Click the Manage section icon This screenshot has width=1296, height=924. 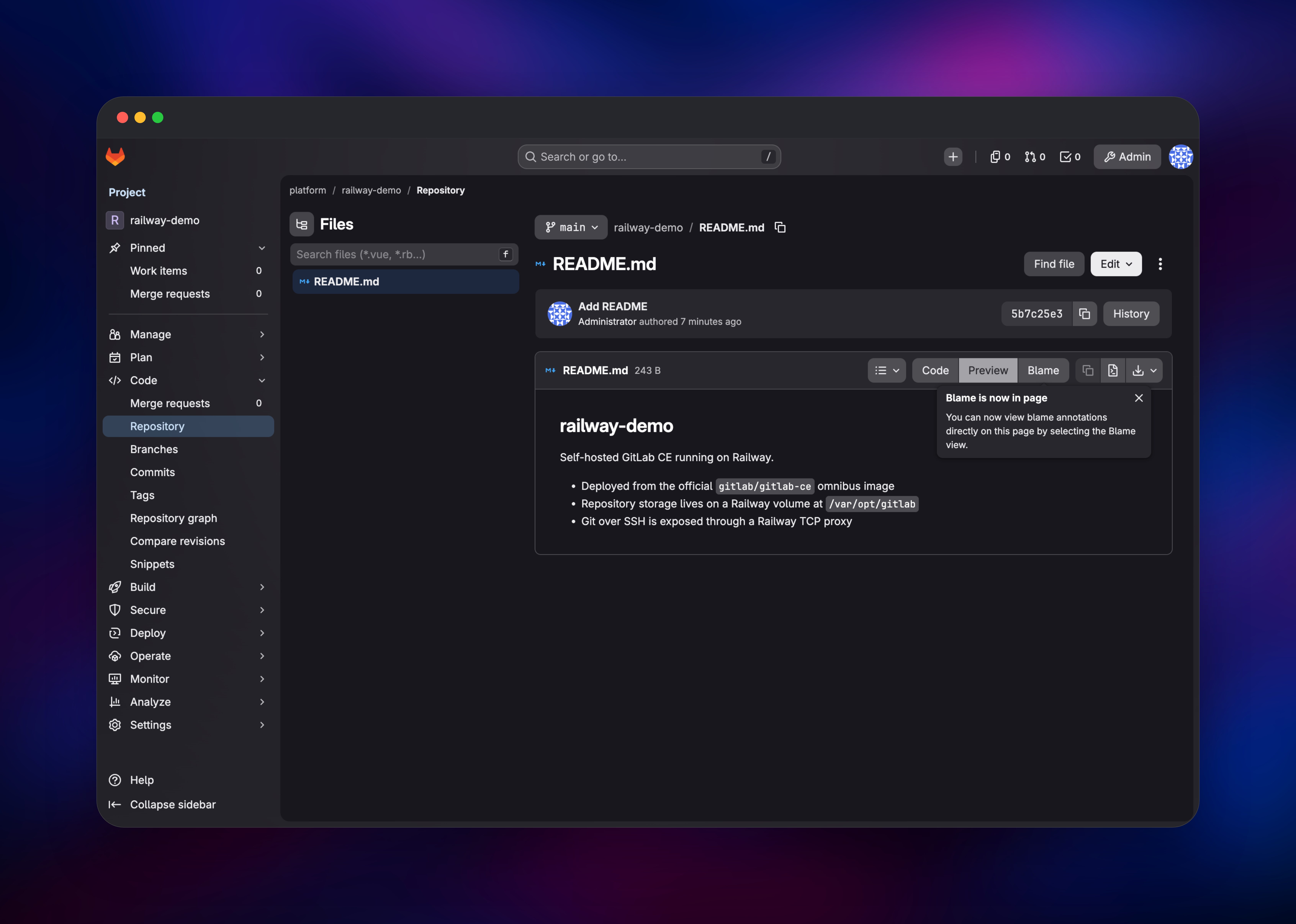pos(115,335)
